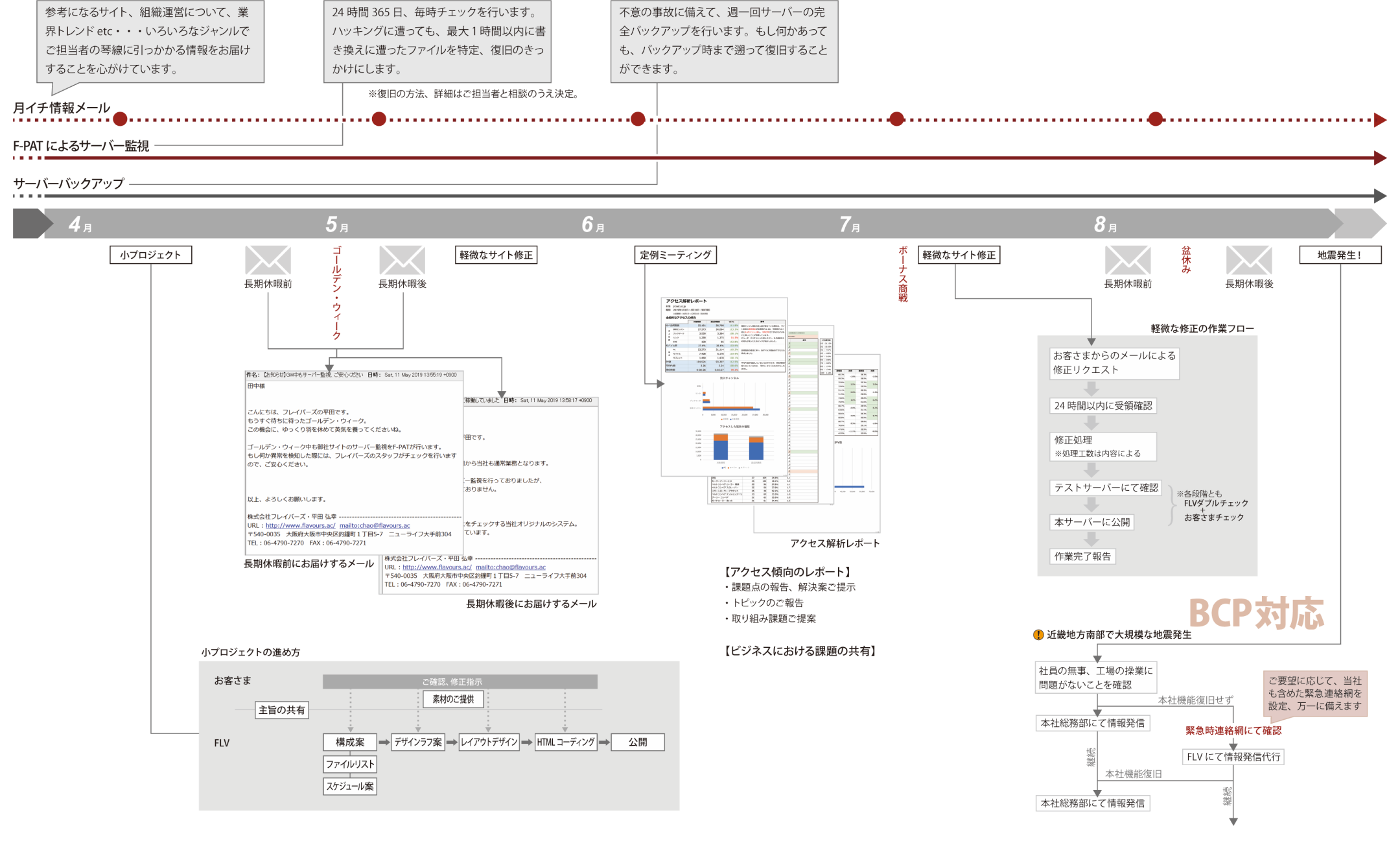The height and width of the screenshot is (843, 1400).
Task: Click the ファイルリスト box
Action: coord(350,765)
